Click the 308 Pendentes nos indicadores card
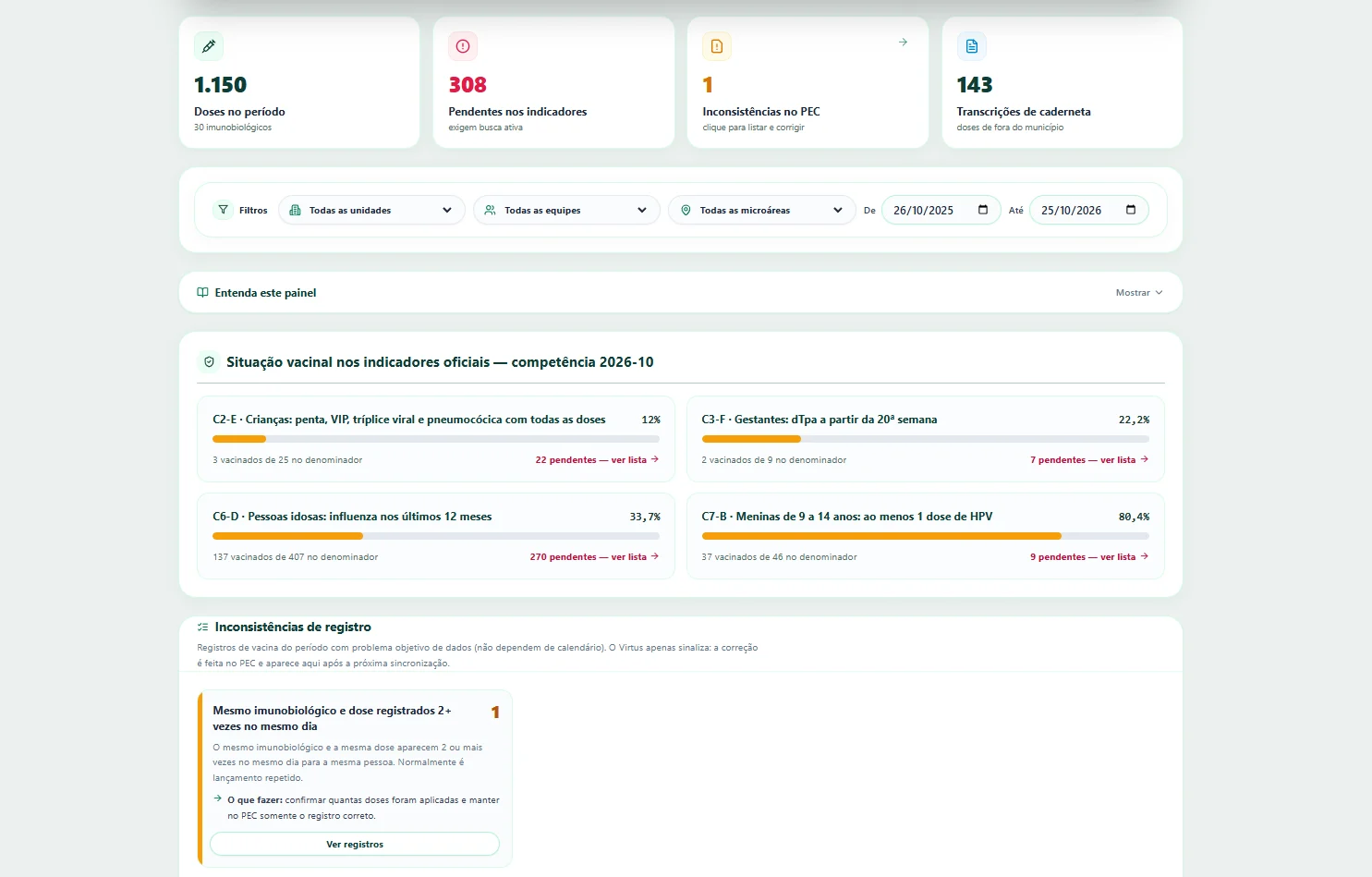Viewport: 1372px width, 877px height. coord(553,82)
